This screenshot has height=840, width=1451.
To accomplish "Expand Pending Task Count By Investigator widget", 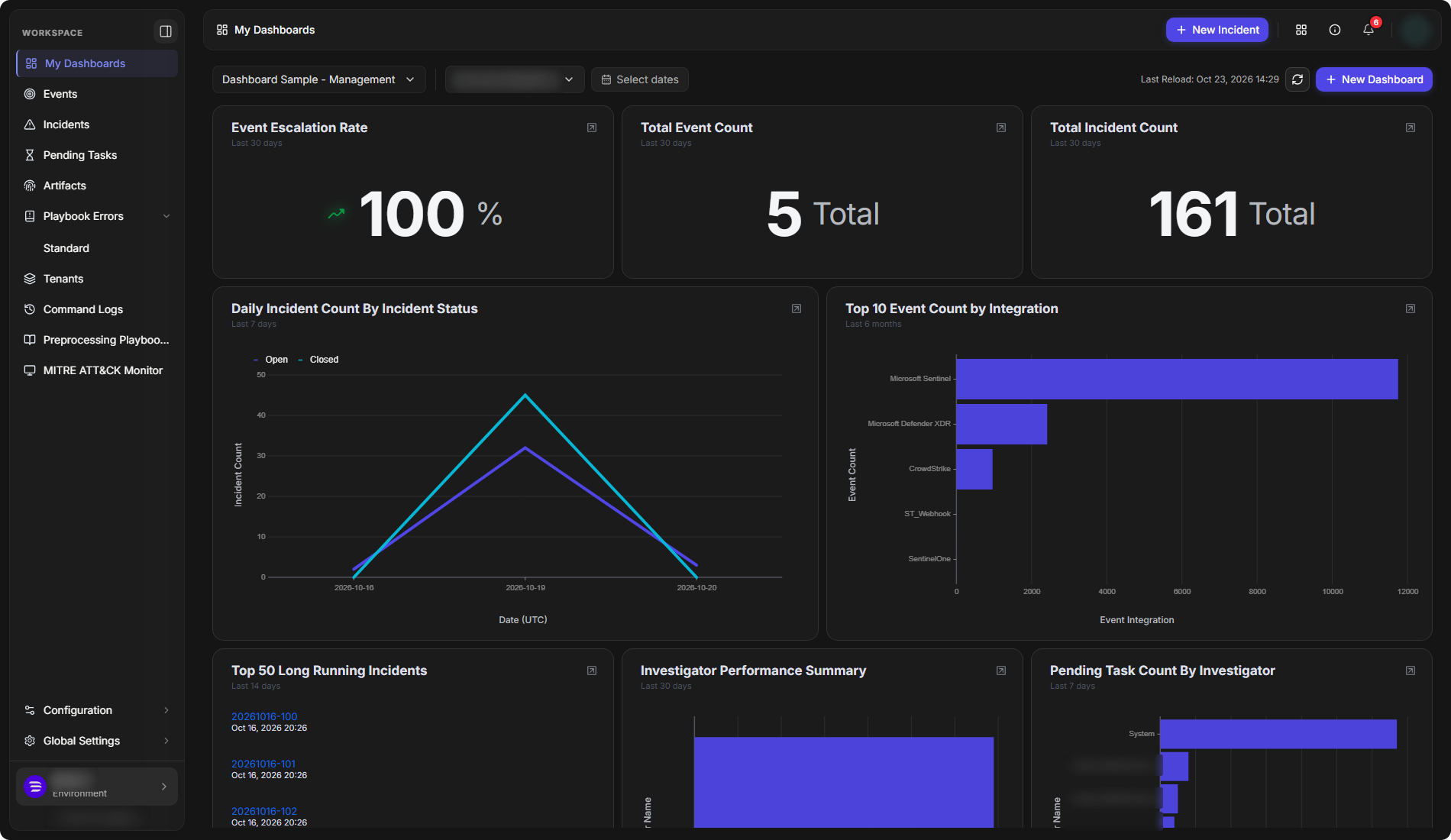I will click(1411, 670).
